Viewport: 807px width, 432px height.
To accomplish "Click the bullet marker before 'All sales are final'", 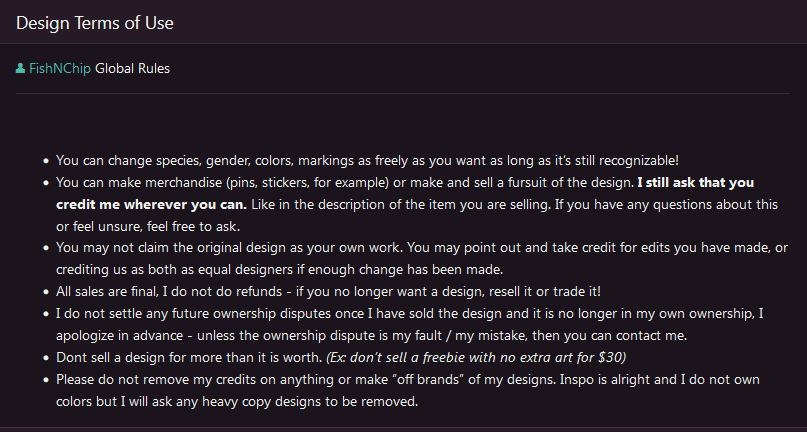I will [46, 291].
